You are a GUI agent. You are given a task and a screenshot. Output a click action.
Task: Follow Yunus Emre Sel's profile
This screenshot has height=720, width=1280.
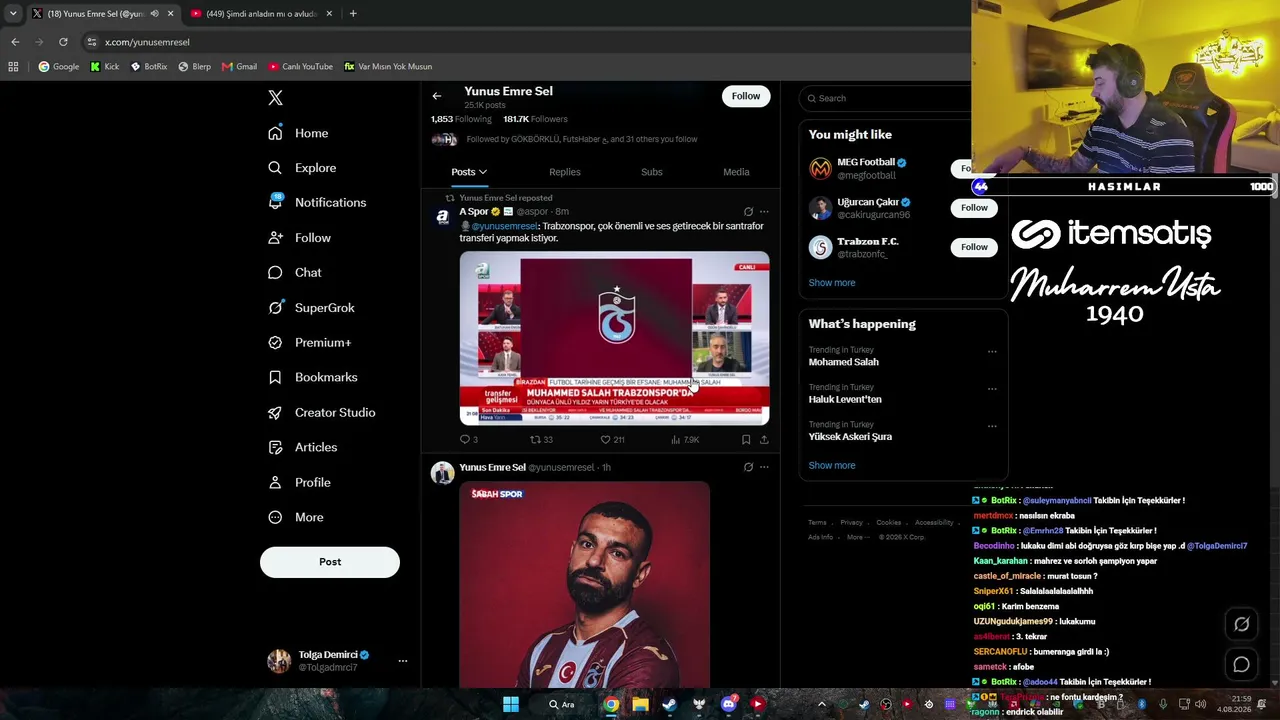pyautogui.click(x=746, y=96)
